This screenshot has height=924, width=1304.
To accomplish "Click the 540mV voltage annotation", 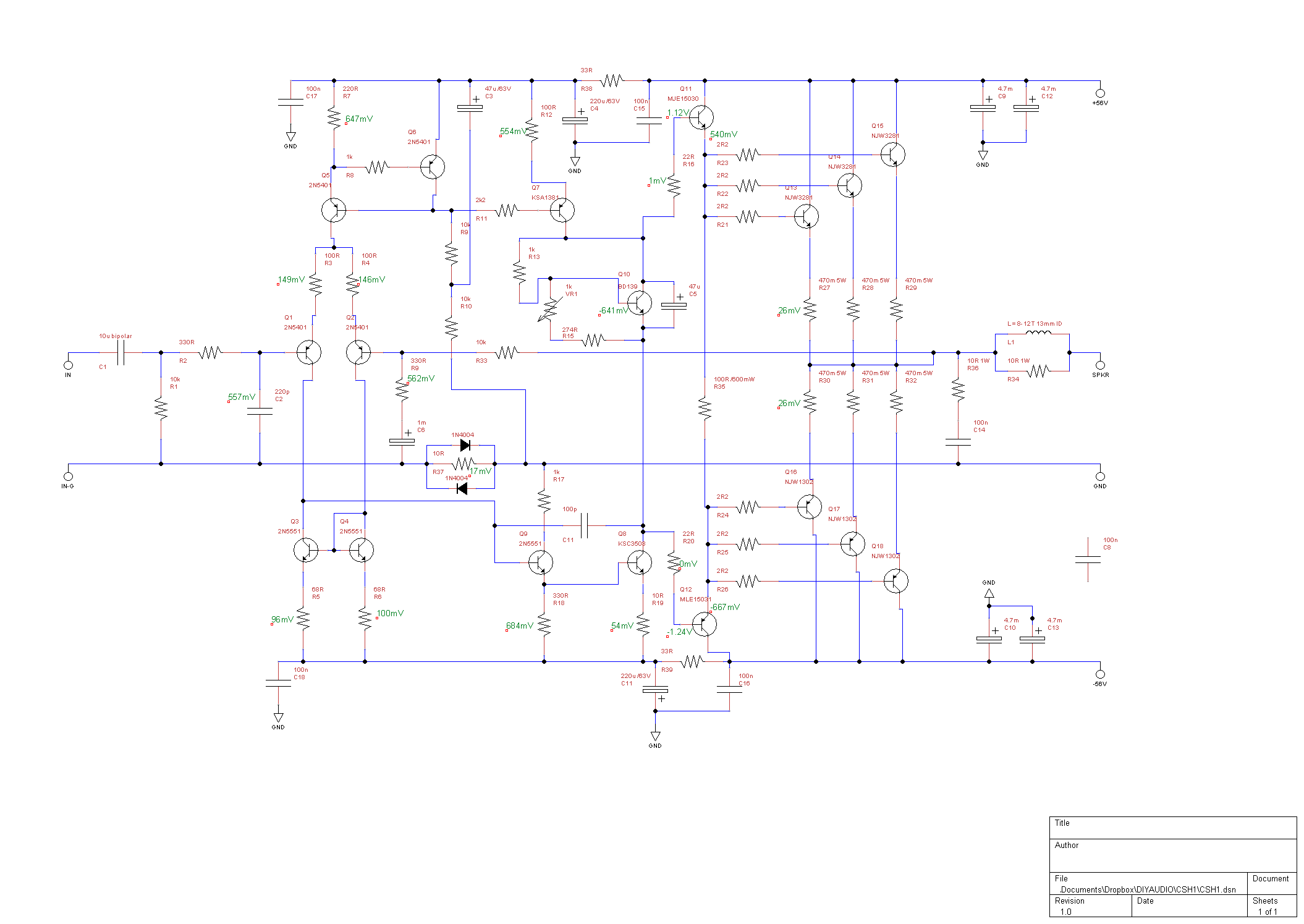I will coord(724,134).
